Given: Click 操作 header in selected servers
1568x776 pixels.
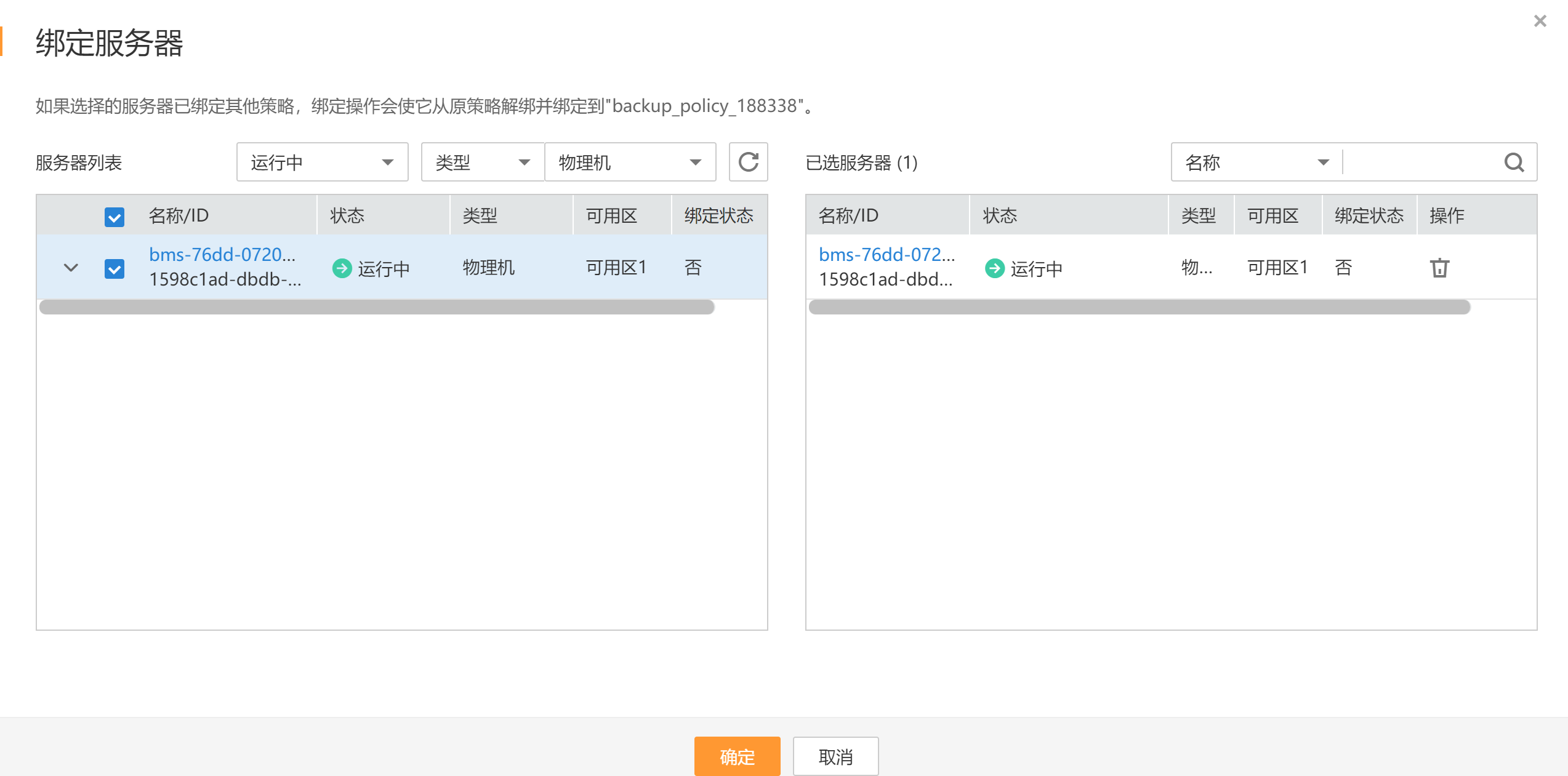Looking at the screenshot, I should pyautogui.click(x=1447, y=215).
